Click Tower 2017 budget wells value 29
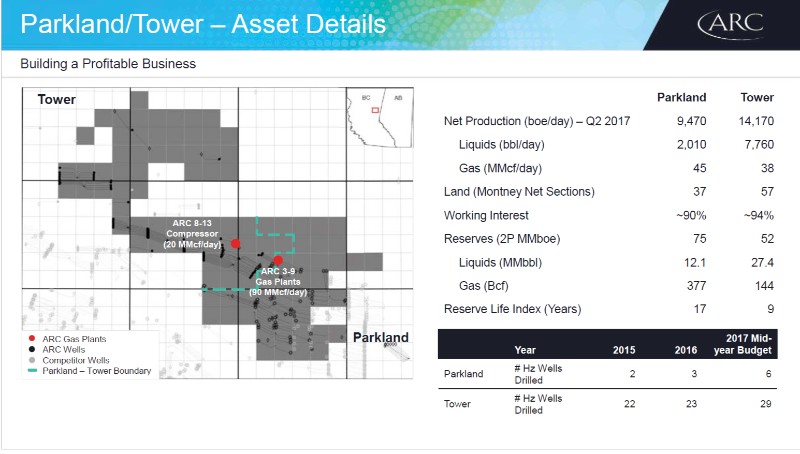The height and width of the screenshot is (454, 800). 766,404
